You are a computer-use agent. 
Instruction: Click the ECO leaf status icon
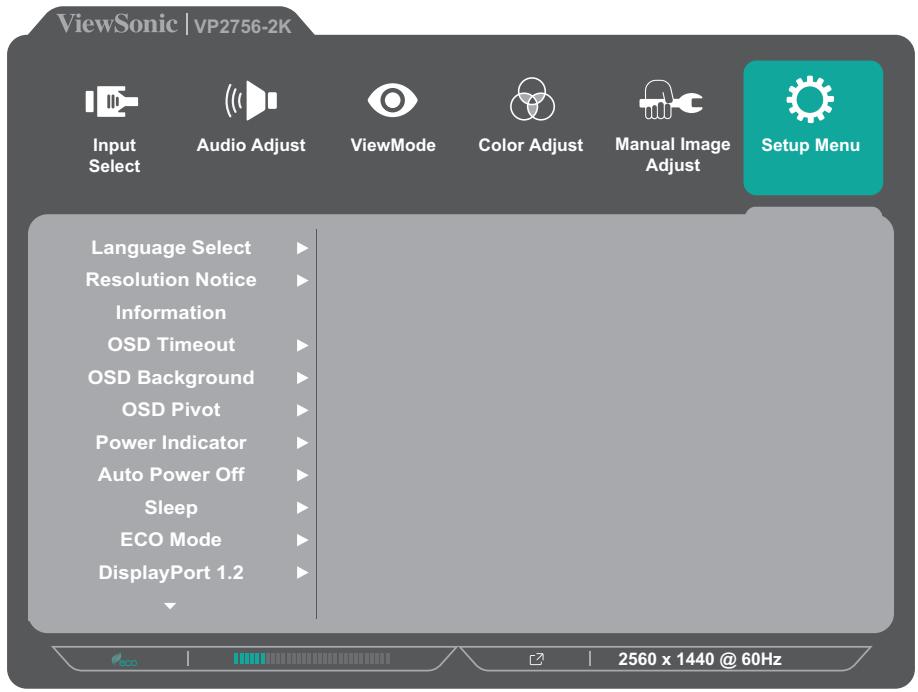tap(124, 660)
